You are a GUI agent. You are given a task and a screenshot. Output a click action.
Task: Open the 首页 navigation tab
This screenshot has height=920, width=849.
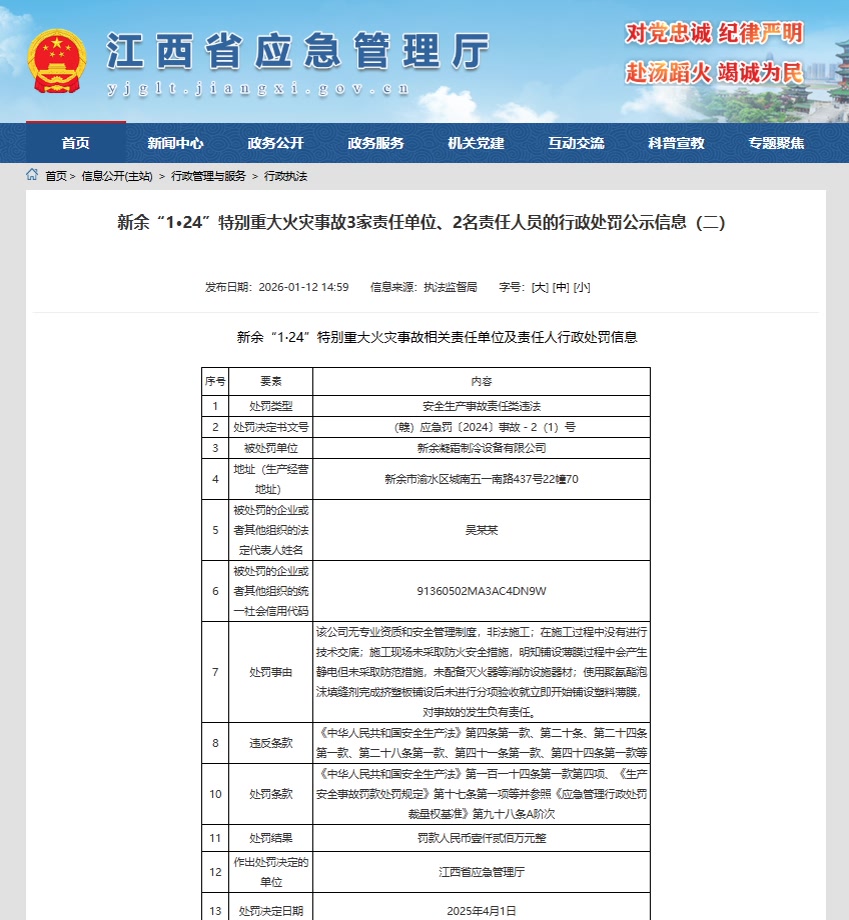coord(75,143)
